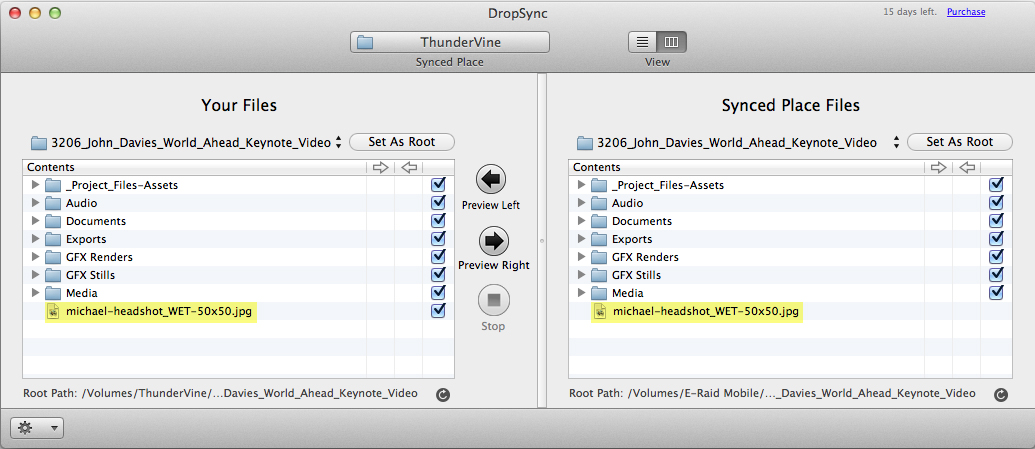Click left-arrow column header in Your Files

pos(409,168)
